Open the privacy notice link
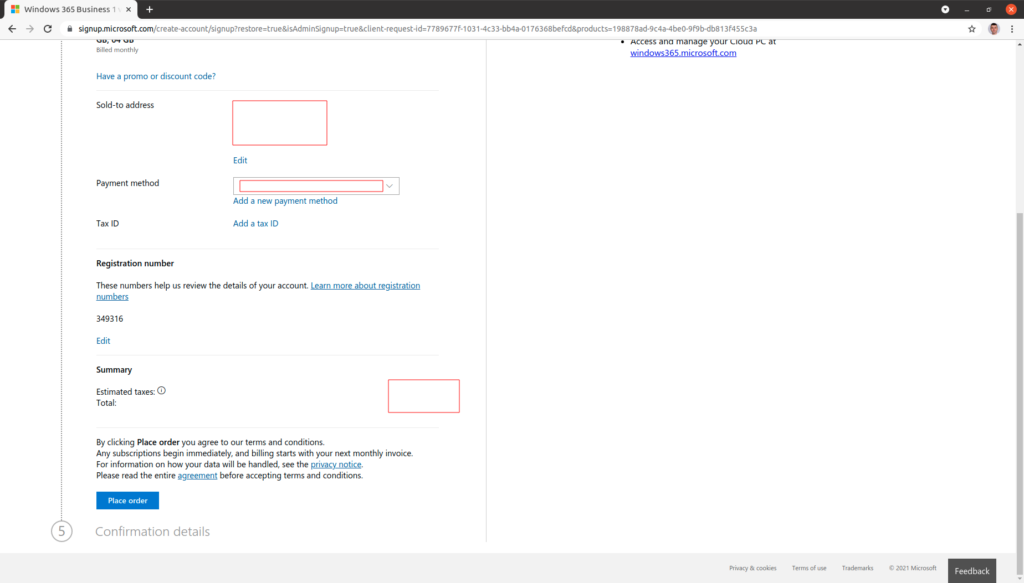Screen dimensions: 1024x583 (336, 464)
